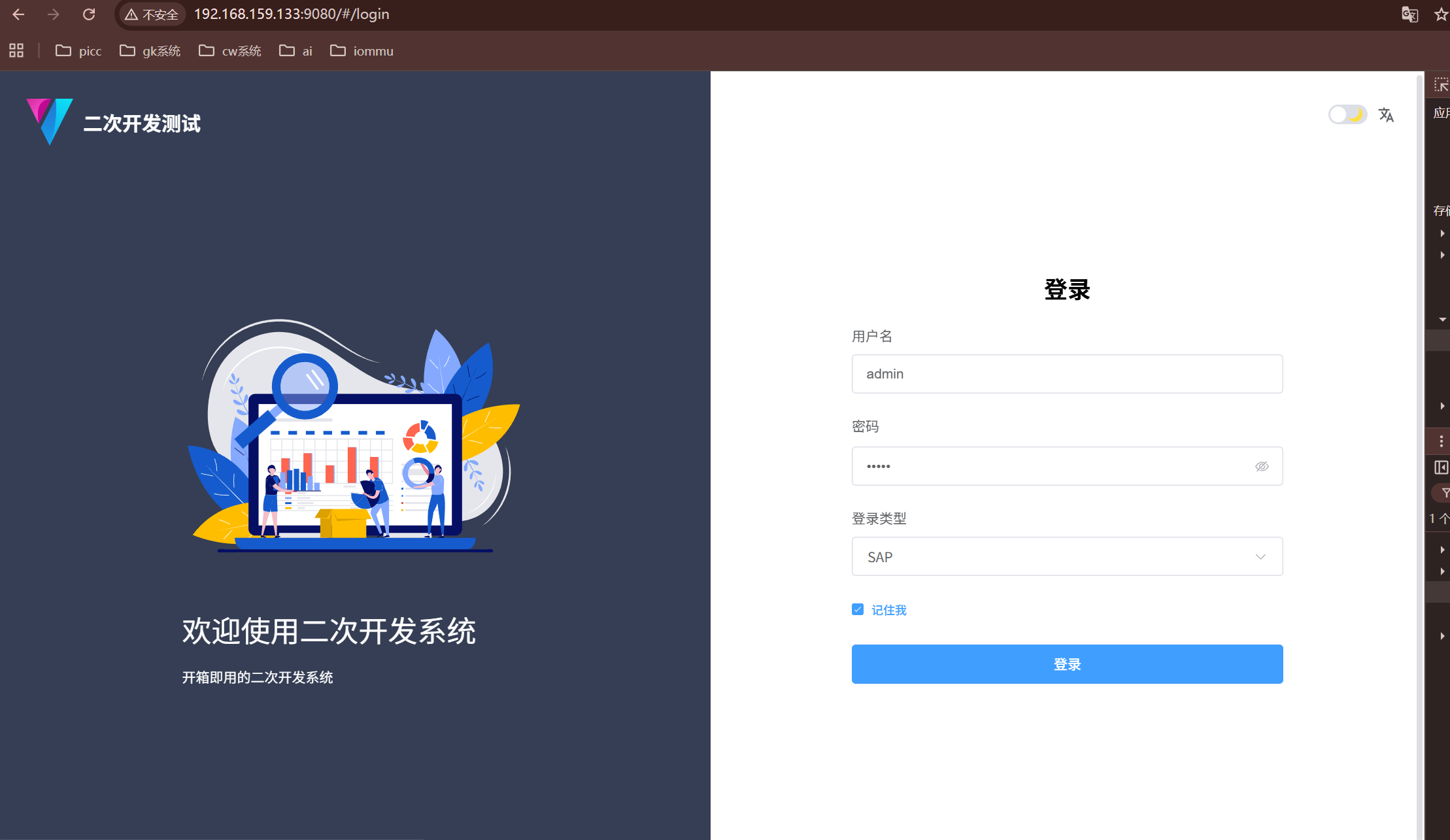This screenshot has width=1450, height=840.
Task: Collapse the expanded DevTools tree arrow
Action: 1442,320
